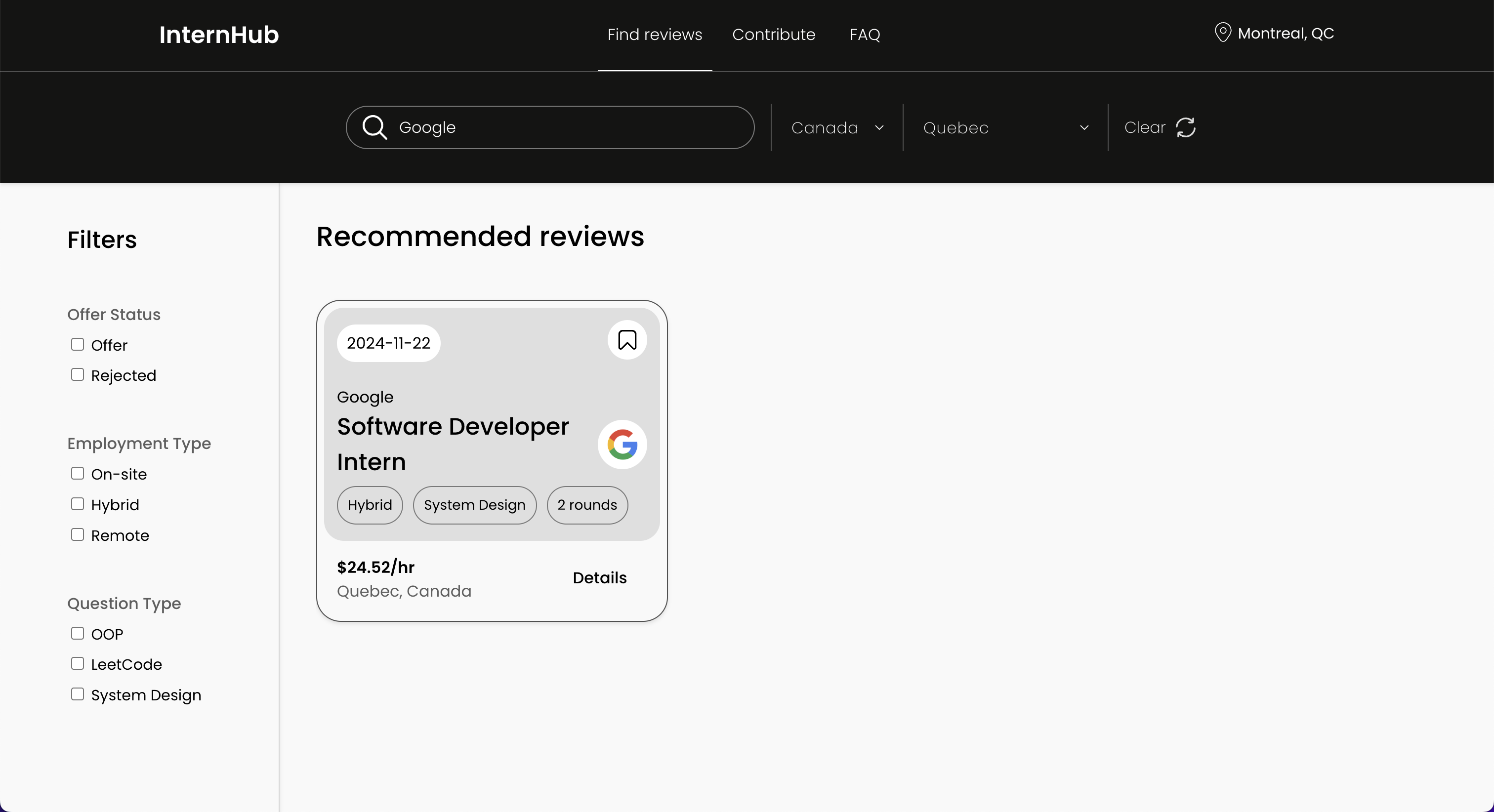Expand the Quebec province dropdown

click(1005, 127)
